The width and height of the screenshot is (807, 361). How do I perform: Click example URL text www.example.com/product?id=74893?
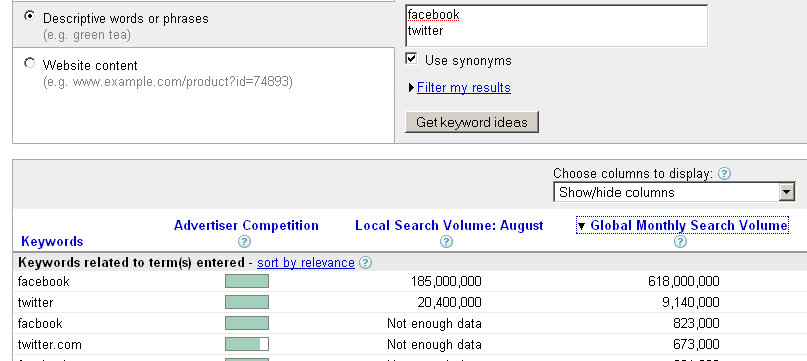coord(181,82)
